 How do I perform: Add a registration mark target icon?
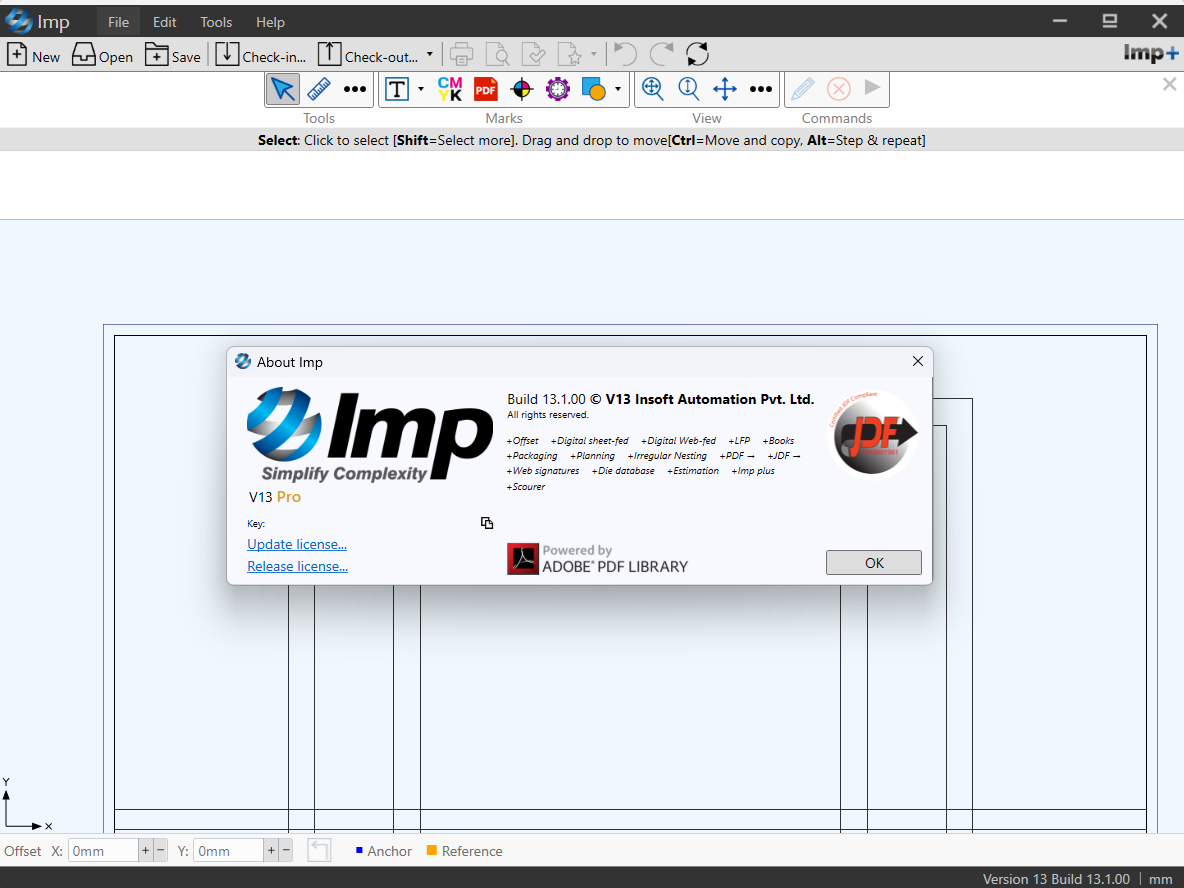tap(522, 89)
